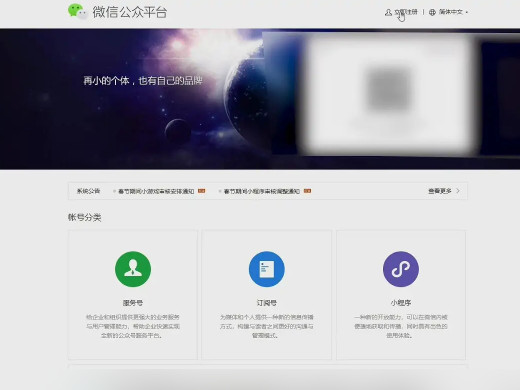Click the user icon beside 立即注册
The image size is (520, 390).
click(388, 12)
